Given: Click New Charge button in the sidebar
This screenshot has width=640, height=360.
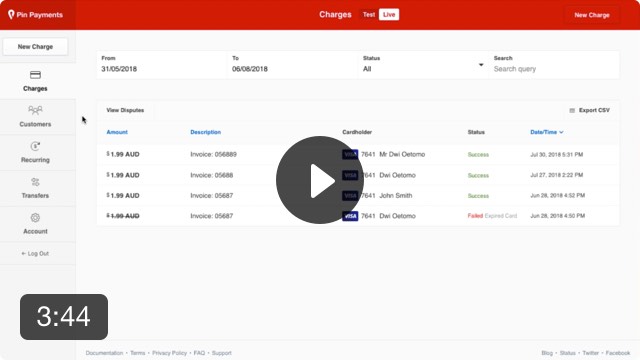Looking at the screenshot, I should pos(35,47).
